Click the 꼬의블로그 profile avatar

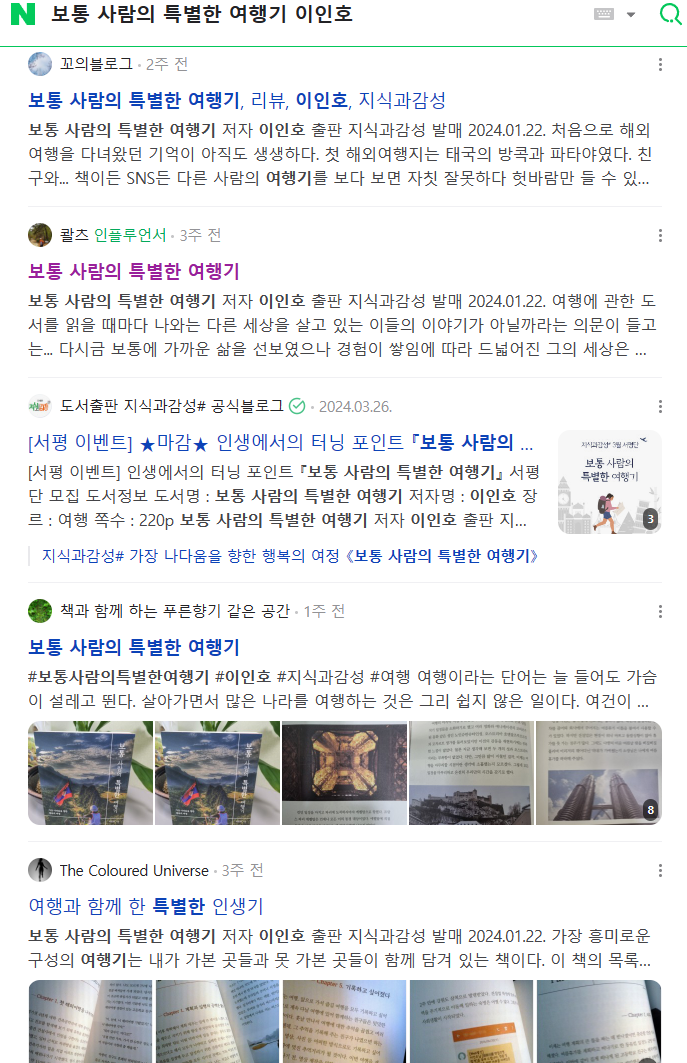click(40, 64)
